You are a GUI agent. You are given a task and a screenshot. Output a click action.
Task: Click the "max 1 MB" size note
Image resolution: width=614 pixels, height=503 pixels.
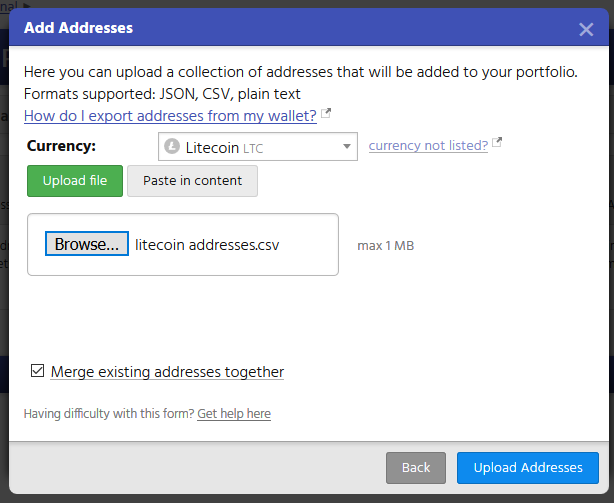[386, 245]
